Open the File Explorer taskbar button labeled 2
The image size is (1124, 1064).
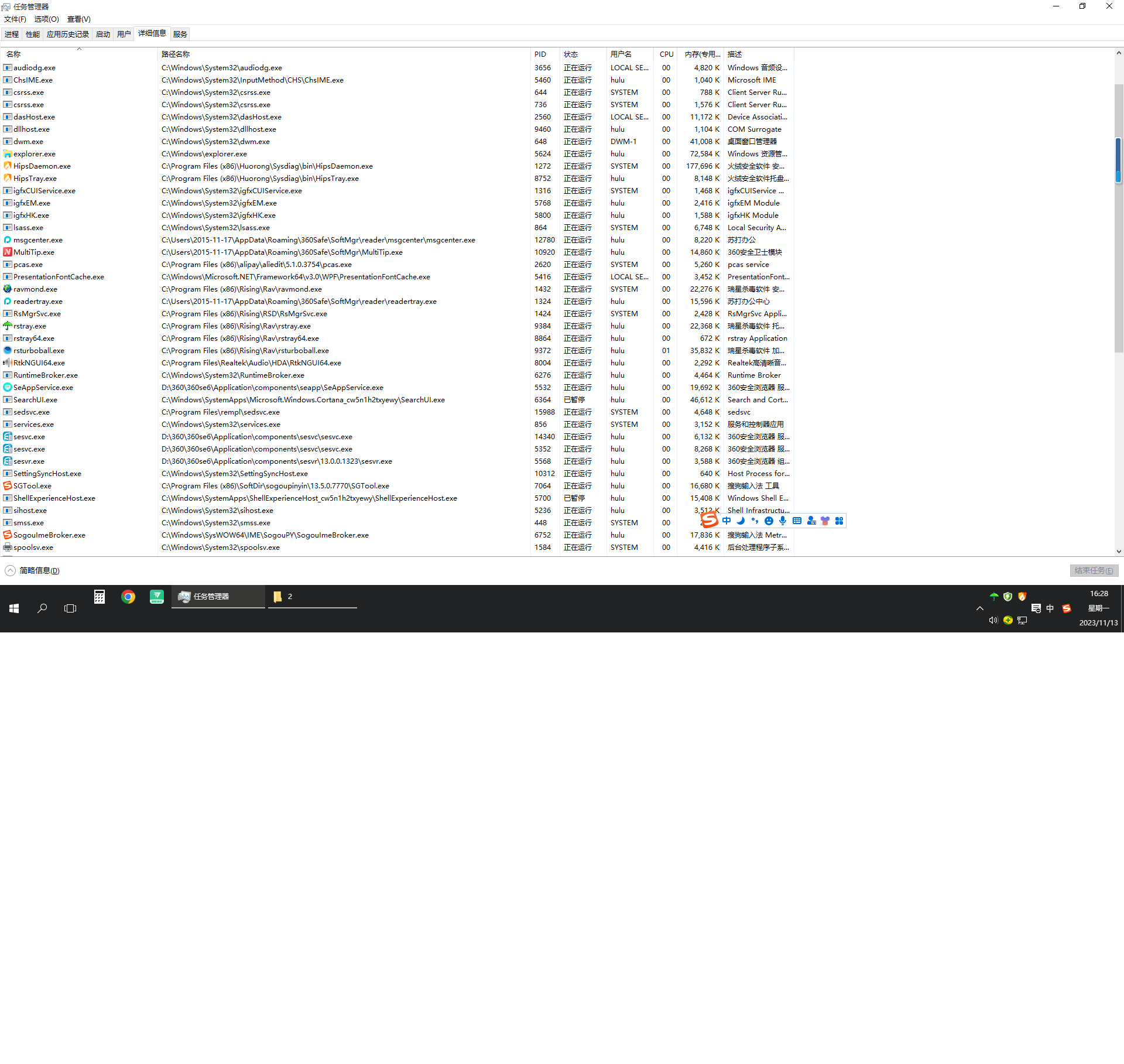pos(313,597)
